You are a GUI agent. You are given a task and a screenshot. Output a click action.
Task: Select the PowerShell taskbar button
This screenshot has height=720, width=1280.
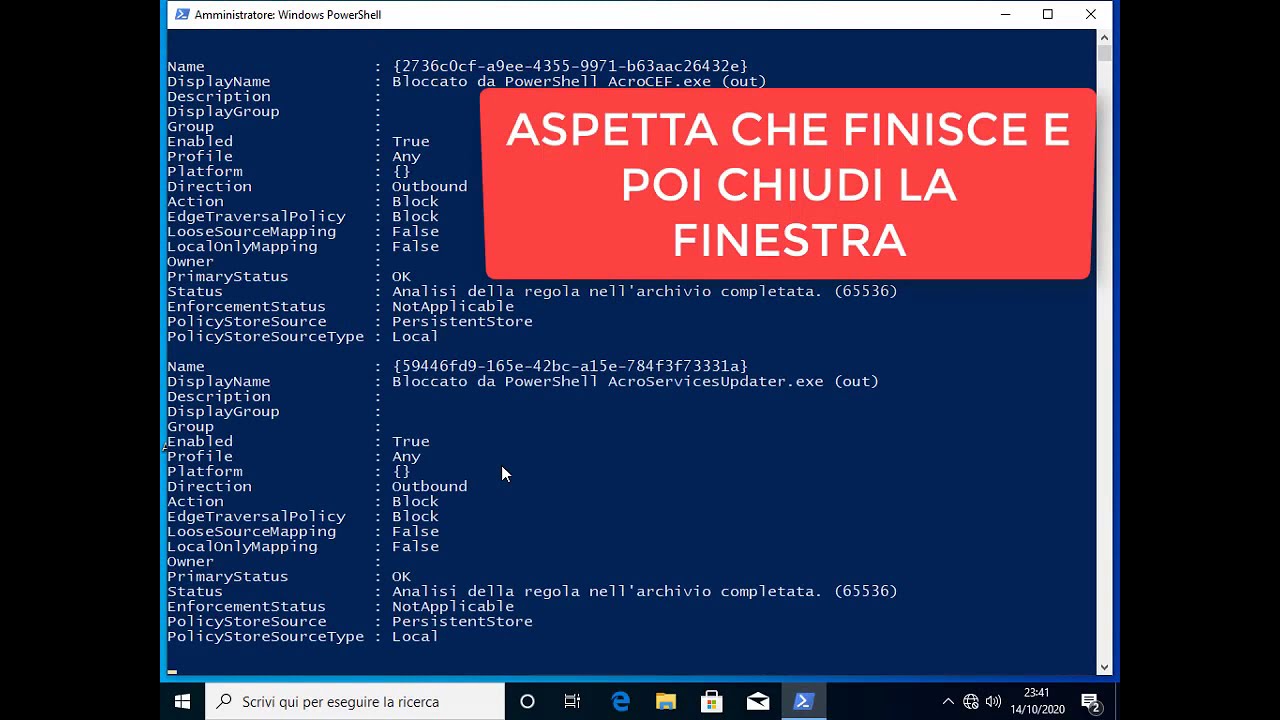pos(803,702)
